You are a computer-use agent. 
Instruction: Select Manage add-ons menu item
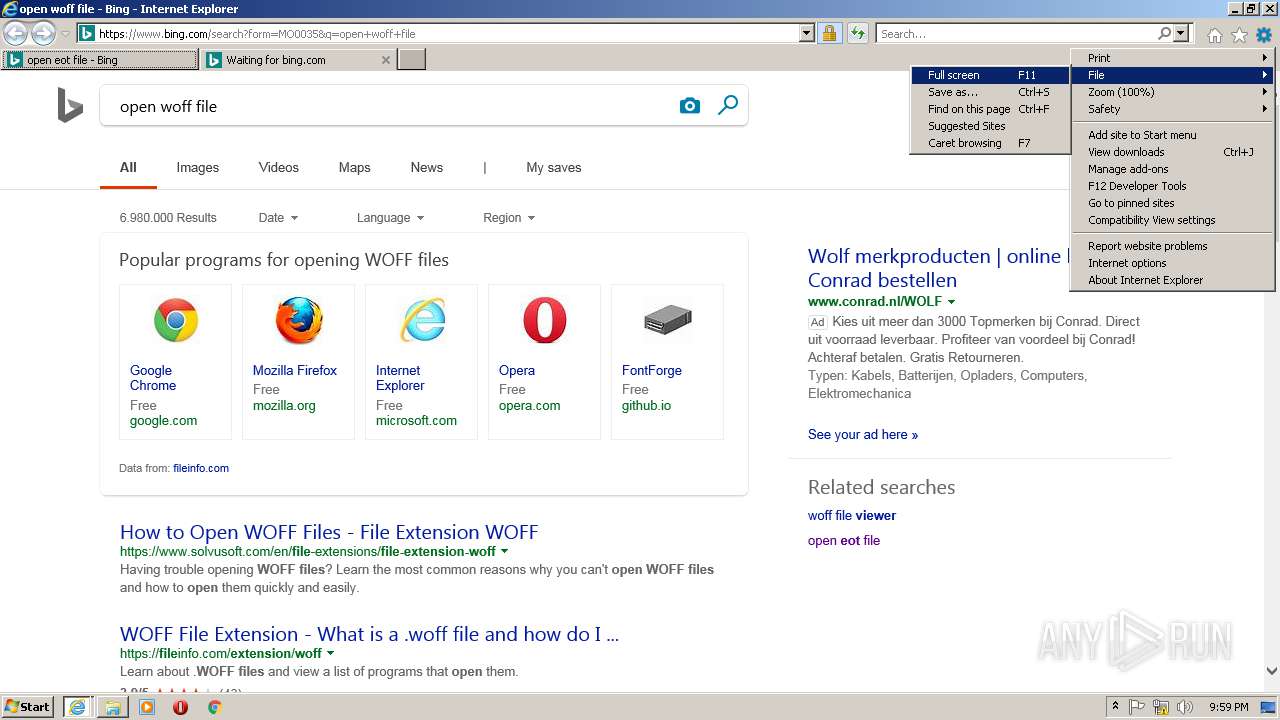pos(1172,169)
